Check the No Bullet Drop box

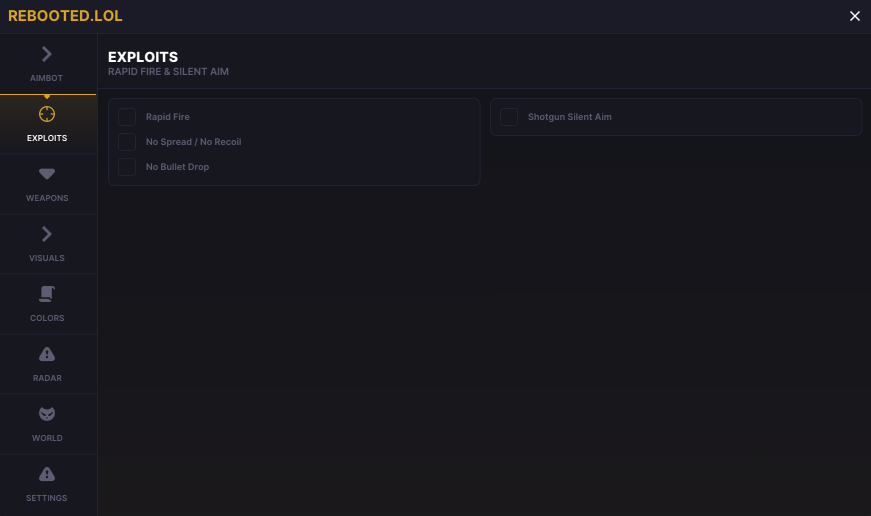pos(127,167)
